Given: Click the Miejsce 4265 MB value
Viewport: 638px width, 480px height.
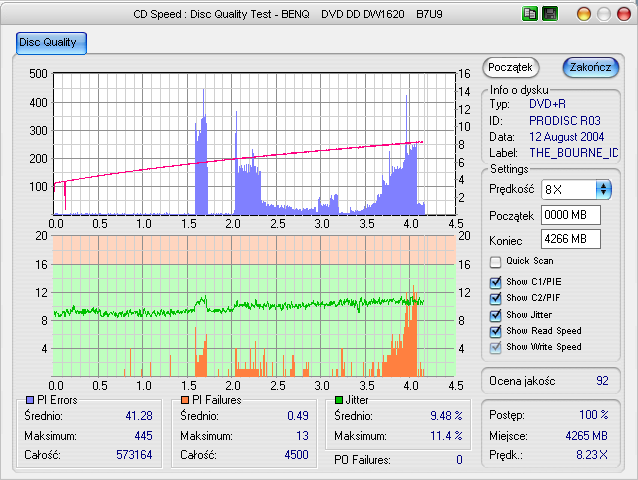Looking at the screenshot, I should coord(586,436).
